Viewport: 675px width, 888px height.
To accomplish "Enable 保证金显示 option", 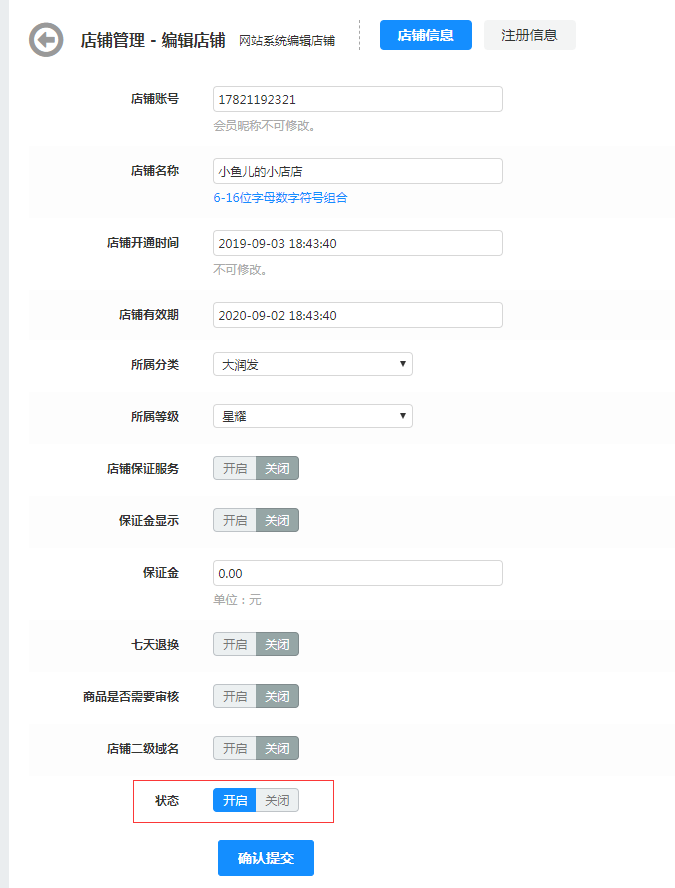I will tap(235, 520).
